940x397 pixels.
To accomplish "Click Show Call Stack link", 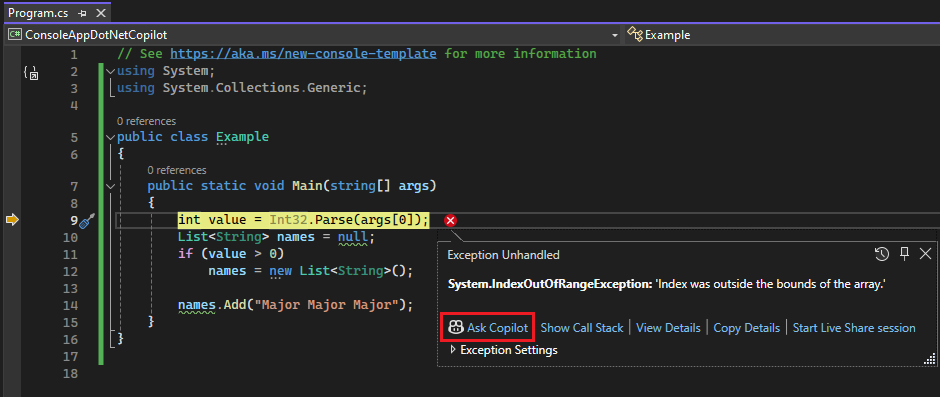I will point(582,328).
